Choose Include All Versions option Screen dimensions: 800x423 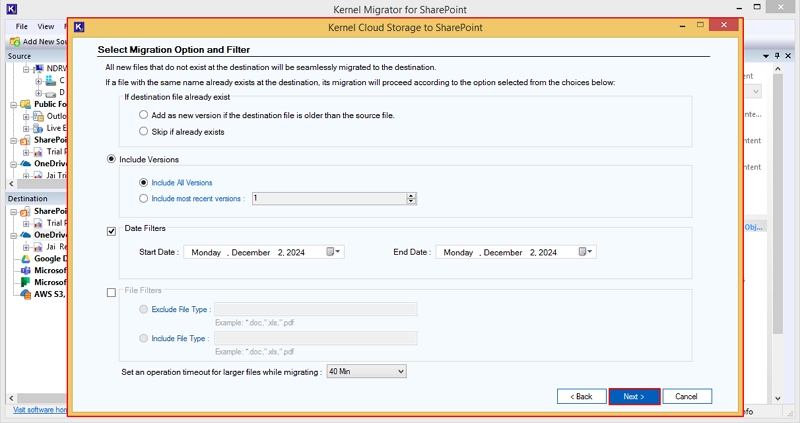tap(143, 182)
